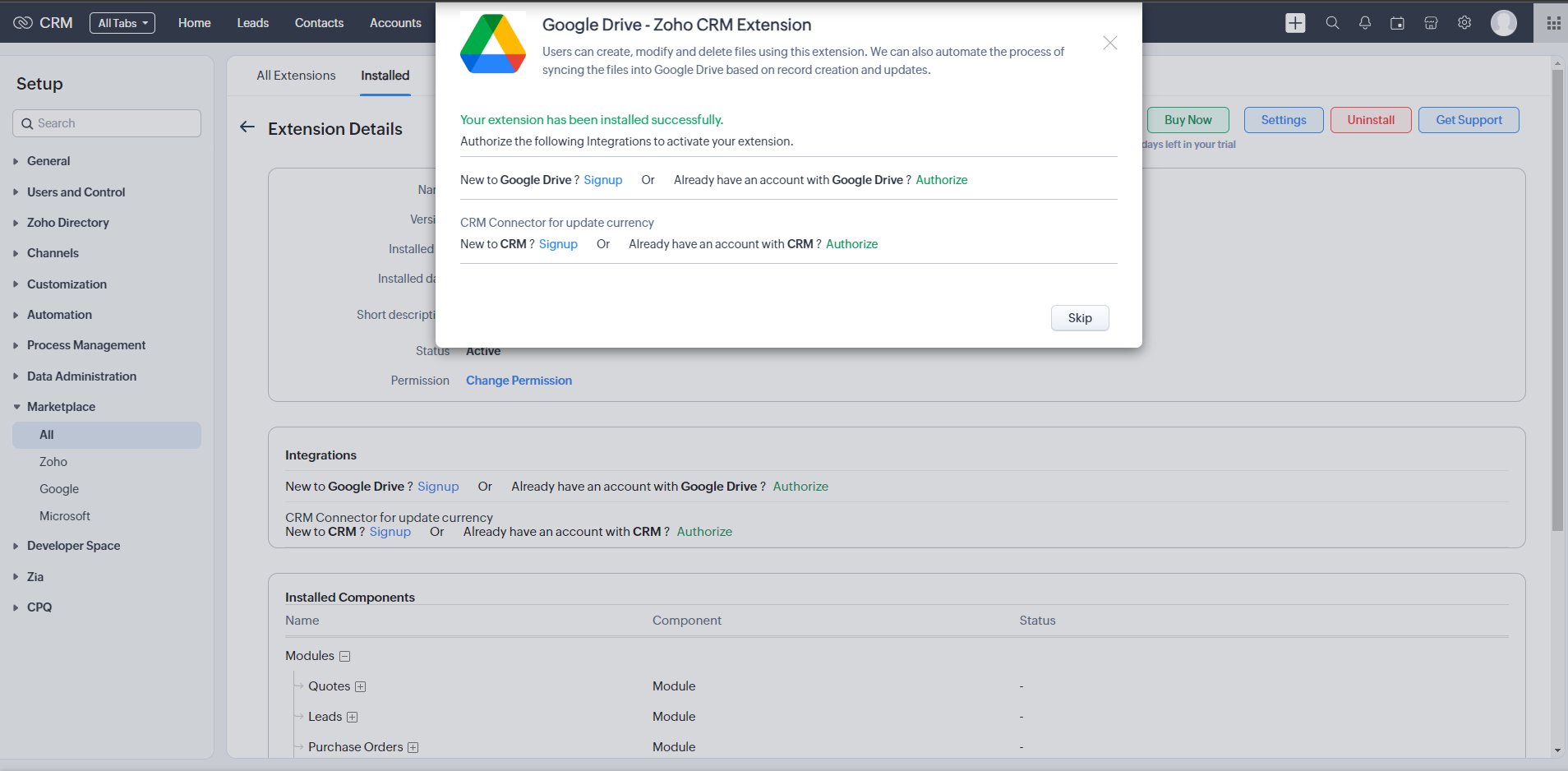The width and height of the screenshot is (1568, 771).
Task: Authorize CRM connector in the dialog
Action: [851, 244]
